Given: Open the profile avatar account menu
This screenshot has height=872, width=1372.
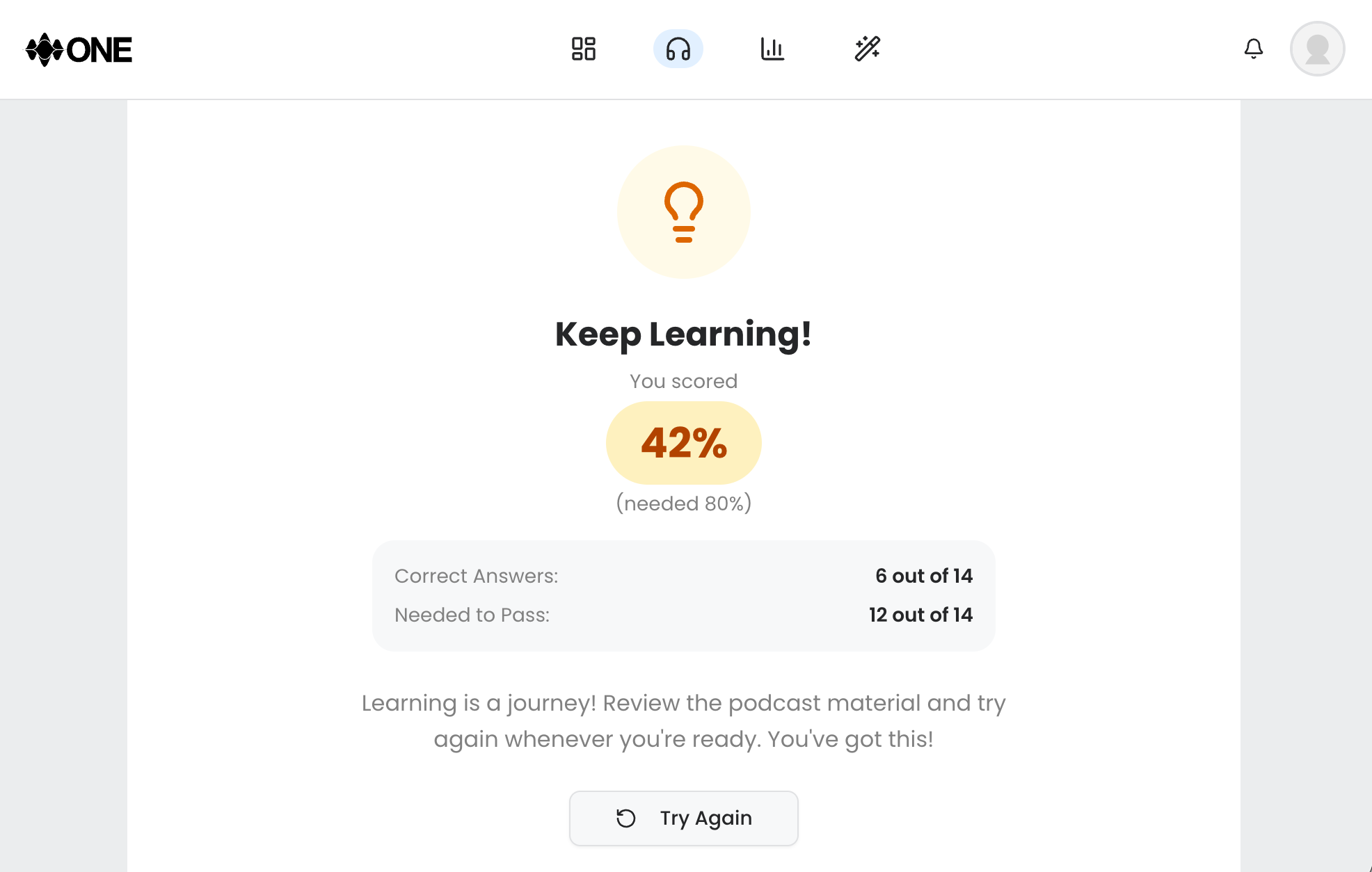Looking at the screenshot, I should 1317,49.
